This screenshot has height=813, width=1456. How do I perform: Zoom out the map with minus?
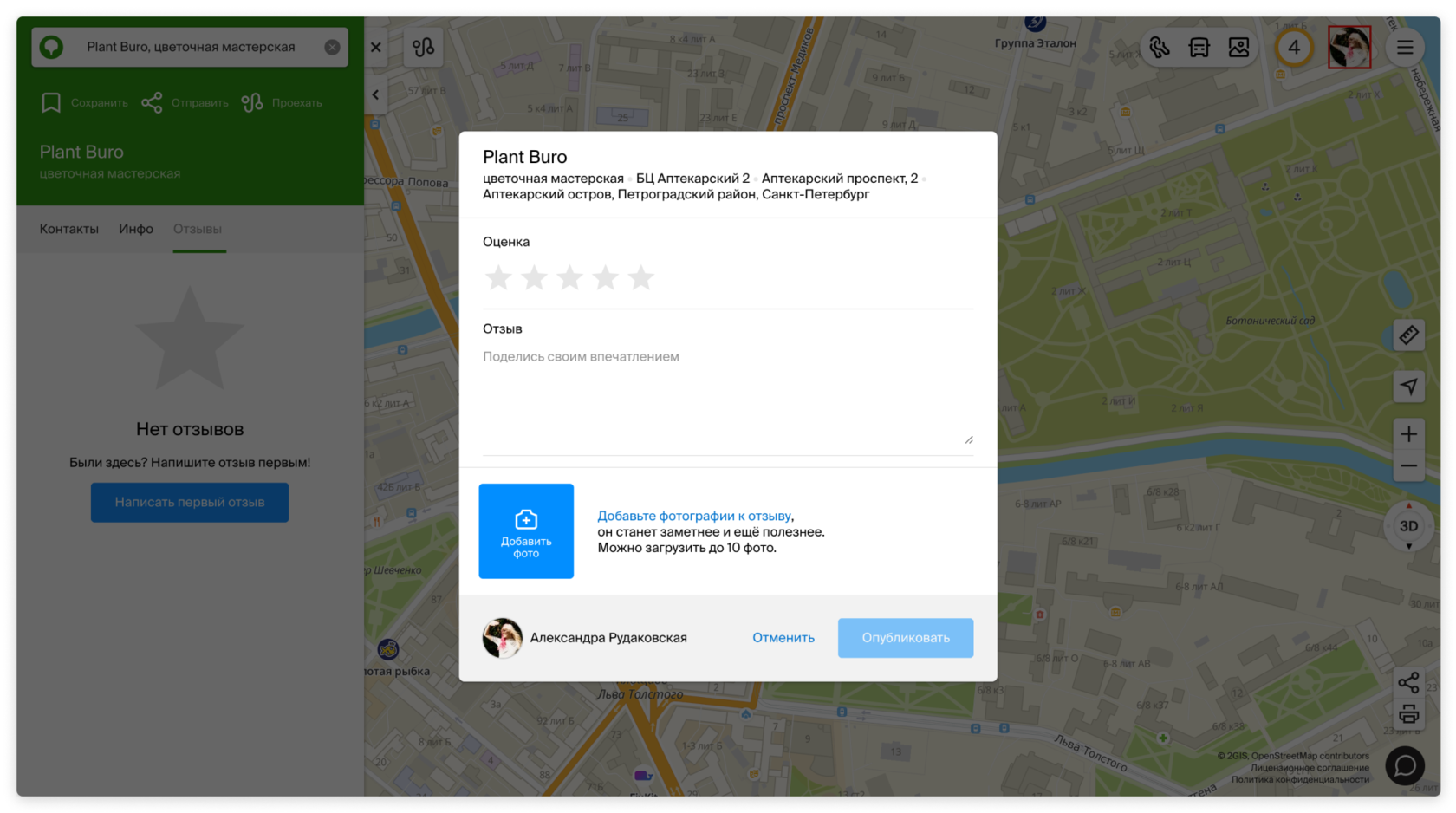click(x=1409, y=466)
